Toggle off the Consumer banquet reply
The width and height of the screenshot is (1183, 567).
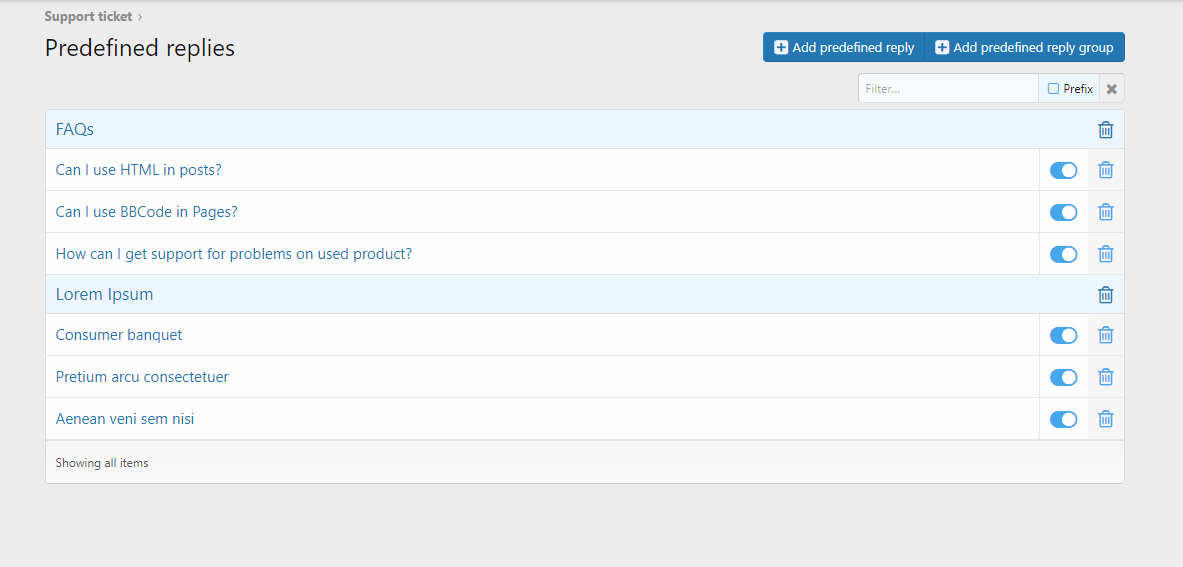pos(1063,335)
